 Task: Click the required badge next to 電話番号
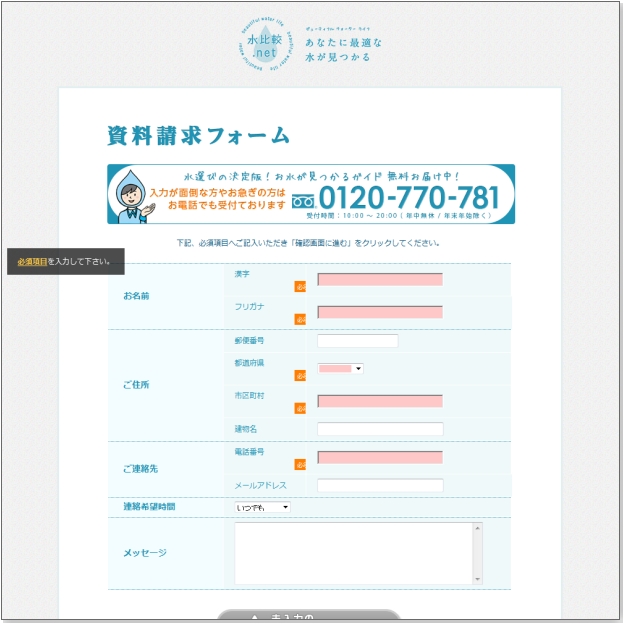pos(302,467)
